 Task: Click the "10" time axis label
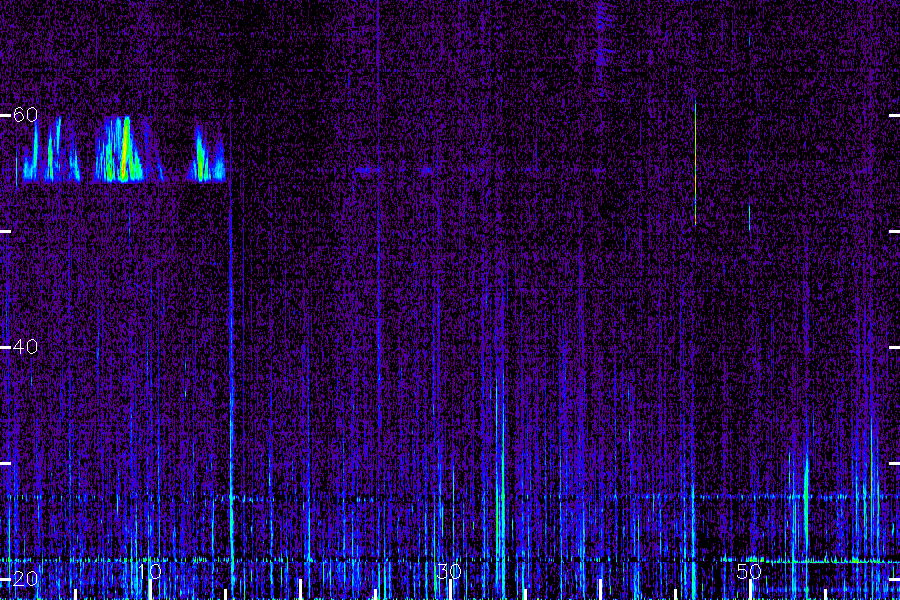pos(150,571)
